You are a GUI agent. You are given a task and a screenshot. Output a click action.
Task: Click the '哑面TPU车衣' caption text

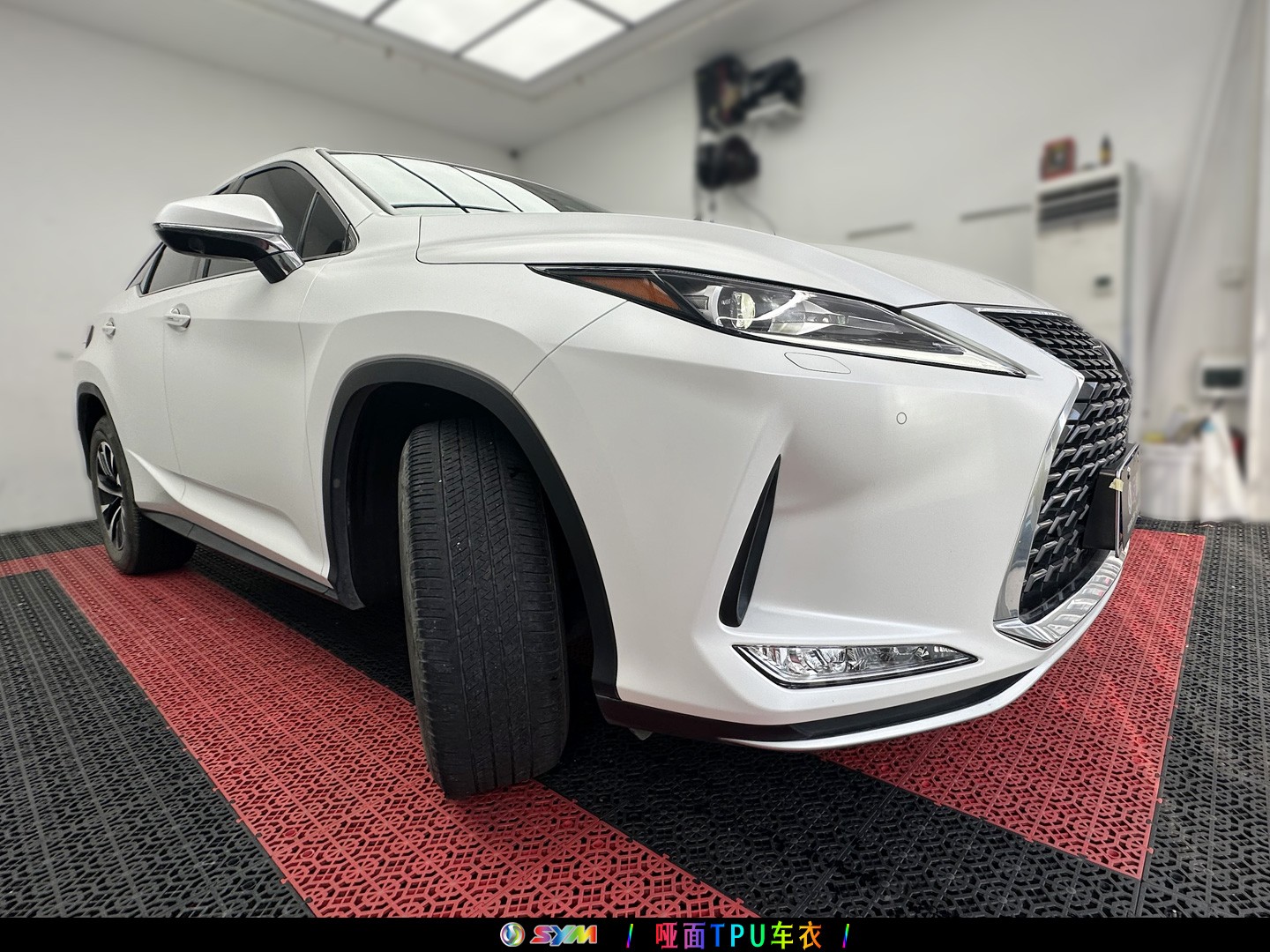pyautogui.click(x=738, y=935)
